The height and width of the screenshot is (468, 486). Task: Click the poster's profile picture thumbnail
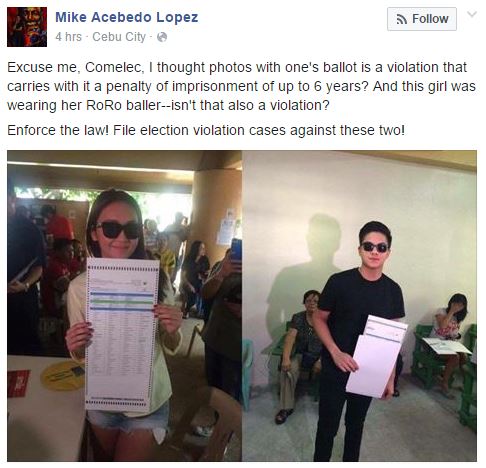point(27,27)
